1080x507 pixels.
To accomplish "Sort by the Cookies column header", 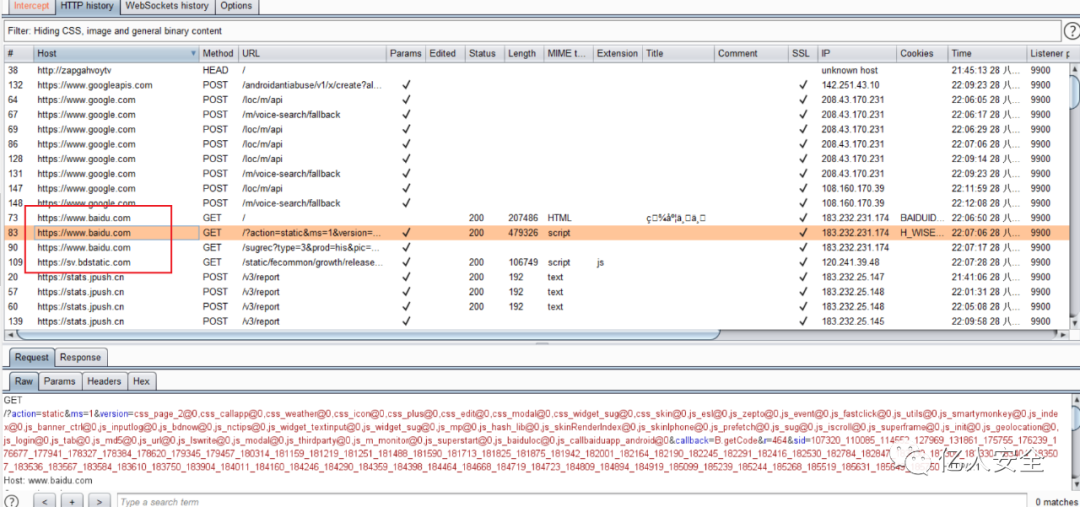I will 922,53.
